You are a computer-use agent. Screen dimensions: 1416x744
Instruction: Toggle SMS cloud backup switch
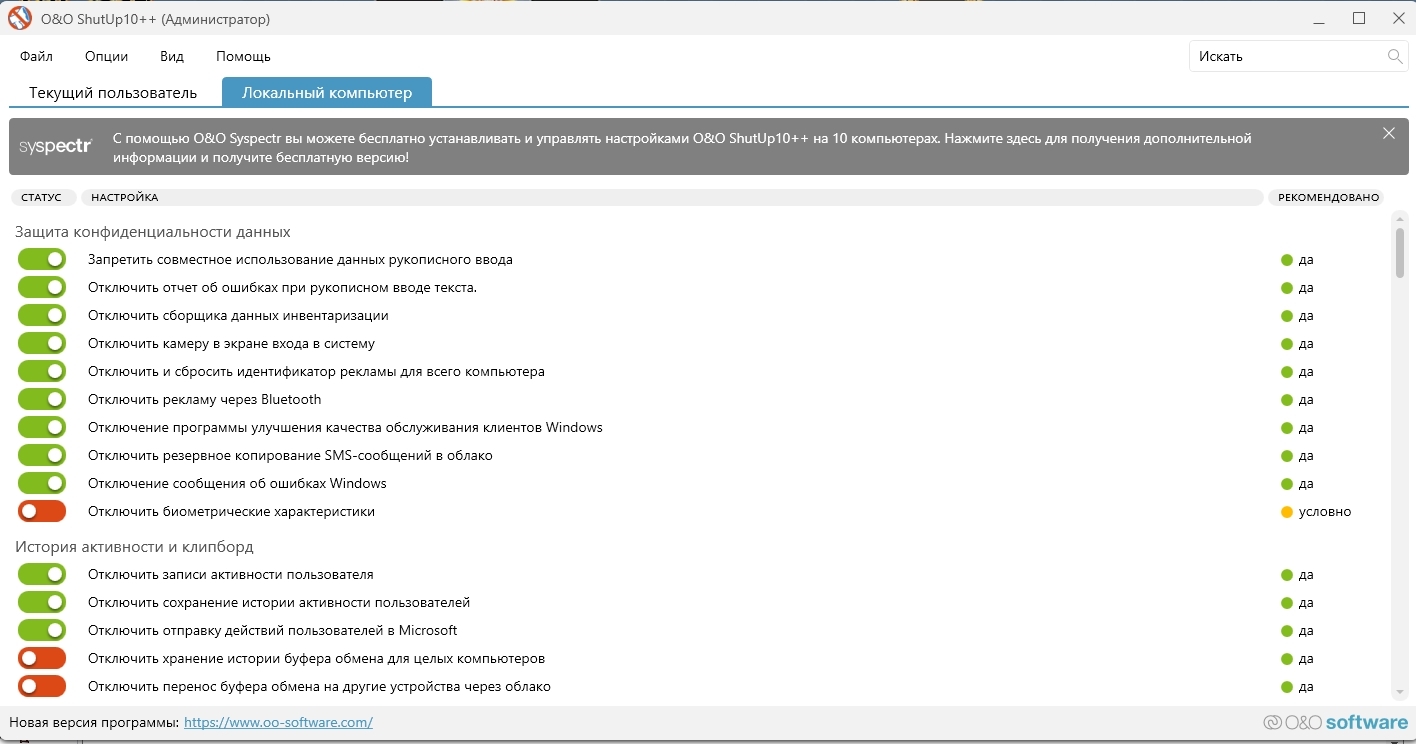pyautogui.click(x=42, y=455)
